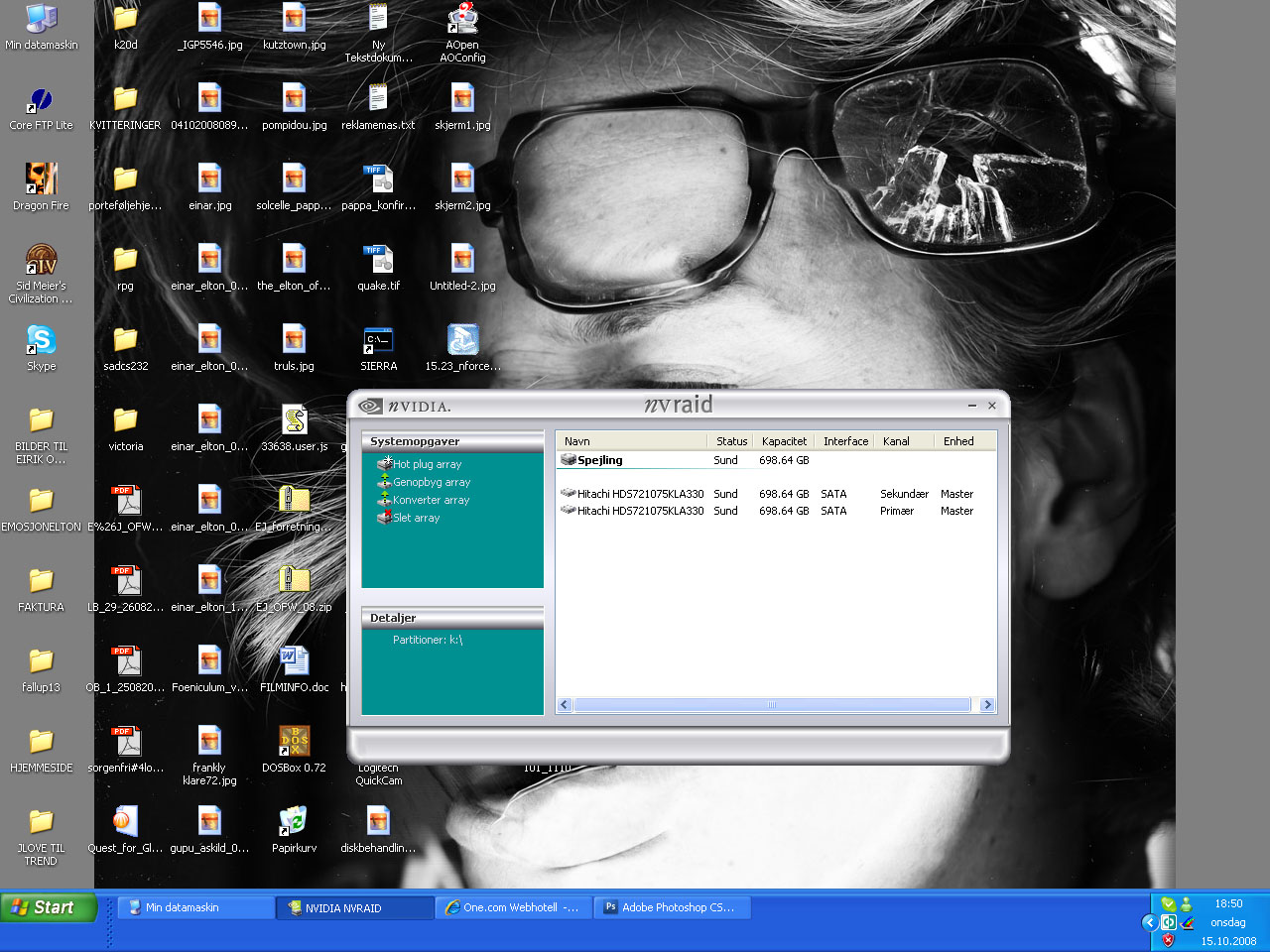Click Partitioner: k:\ in Detaljer panel
This screenshot has width=1270, height=952.
pyautogui.click(x=428, y=640)
